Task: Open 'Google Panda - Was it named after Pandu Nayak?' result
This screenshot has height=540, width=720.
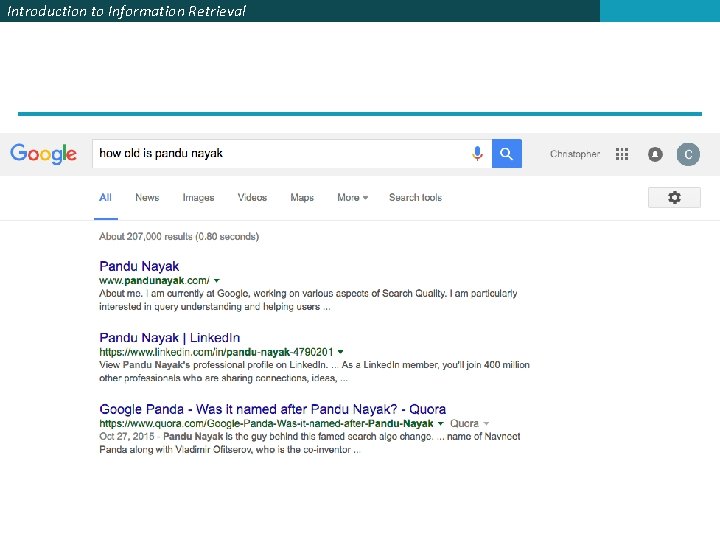Action: 272,409
